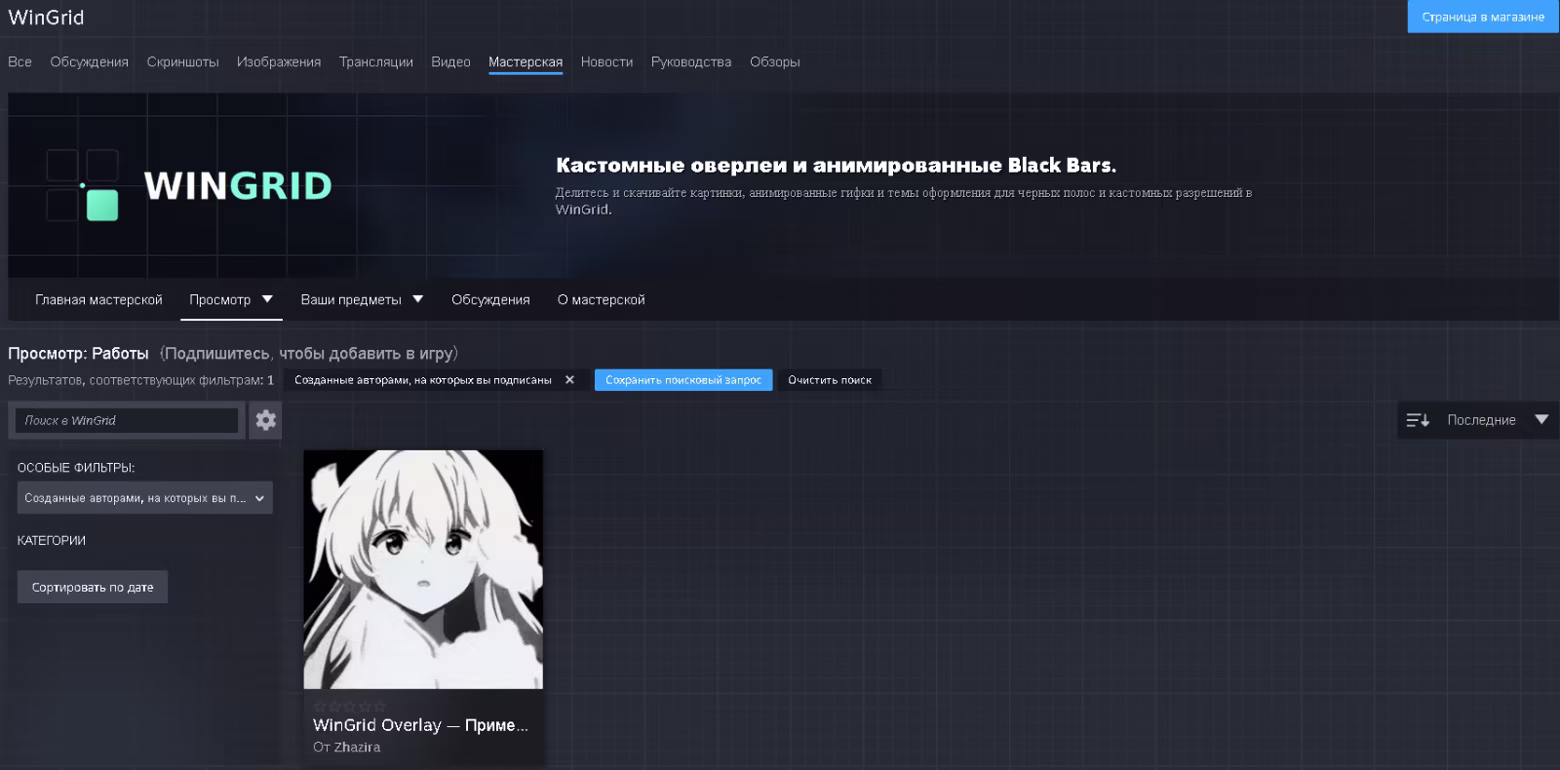The width and height of the screenshot is (1560, 770).
Task: Open the Изображения tab
Action: click(279, 62)
